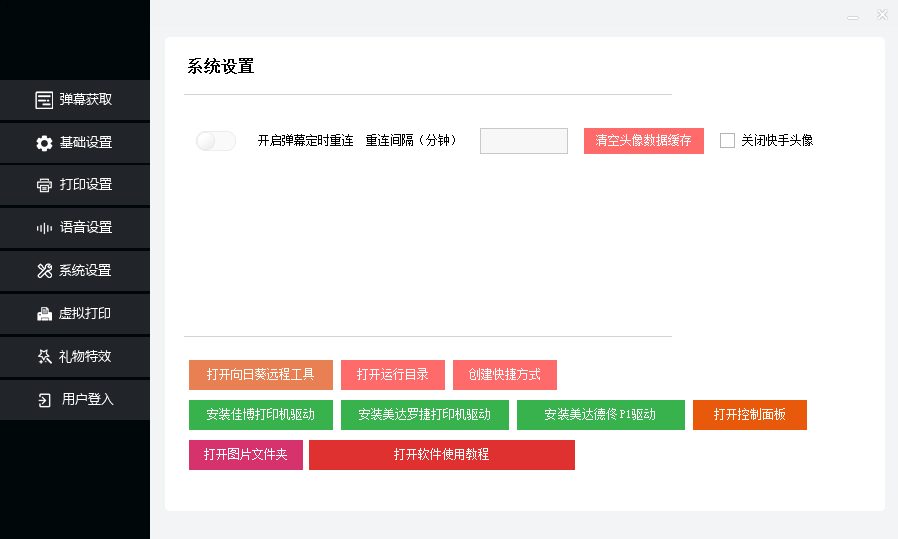The width and height of the screenshot is (898, 539).
Task: Click the login arrow icon beside 用户登入
Action: click(44, 400)
